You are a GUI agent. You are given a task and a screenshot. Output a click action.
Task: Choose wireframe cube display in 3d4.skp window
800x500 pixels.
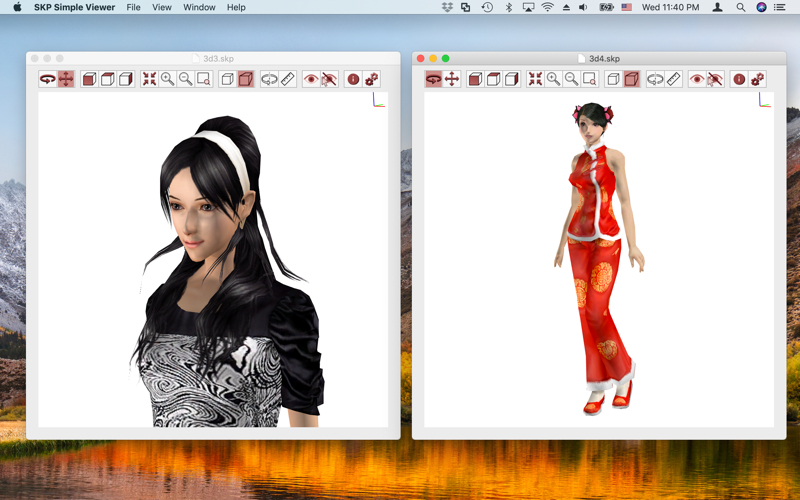pos(613,79)
